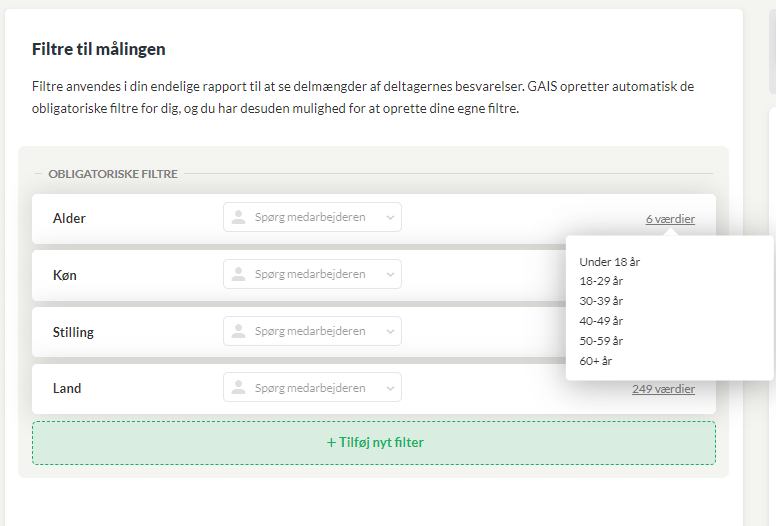Select 'Under 18 år' in the values popup
Image resolution: width=776 pixels, height=526 pixels.
click(610, 262)
